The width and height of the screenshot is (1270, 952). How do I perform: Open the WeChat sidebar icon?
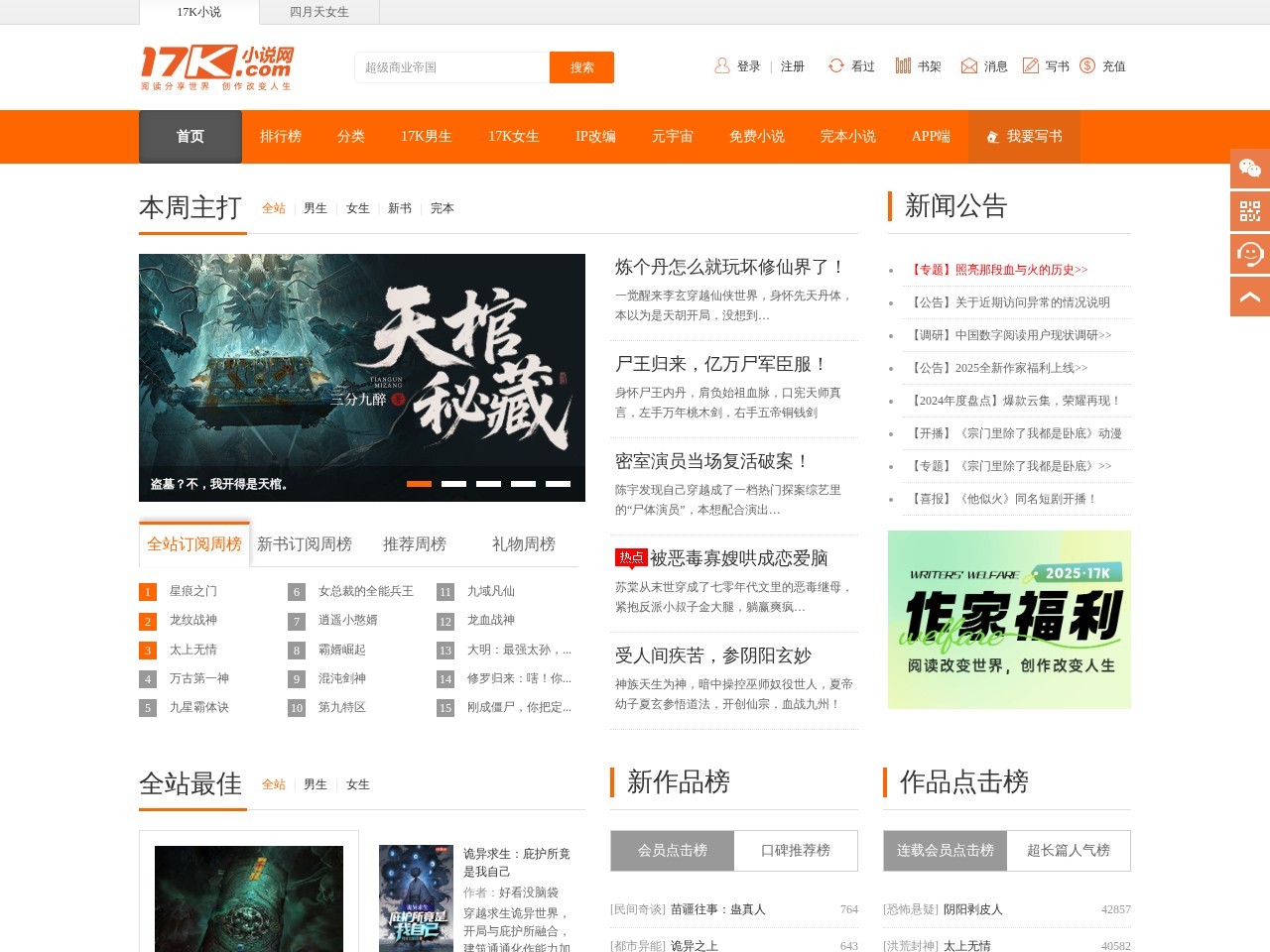(x=1249, y=169)
